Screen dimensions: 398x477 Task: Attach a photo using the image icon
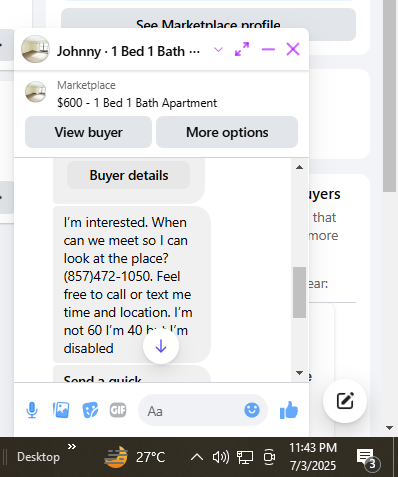point(61,410)
